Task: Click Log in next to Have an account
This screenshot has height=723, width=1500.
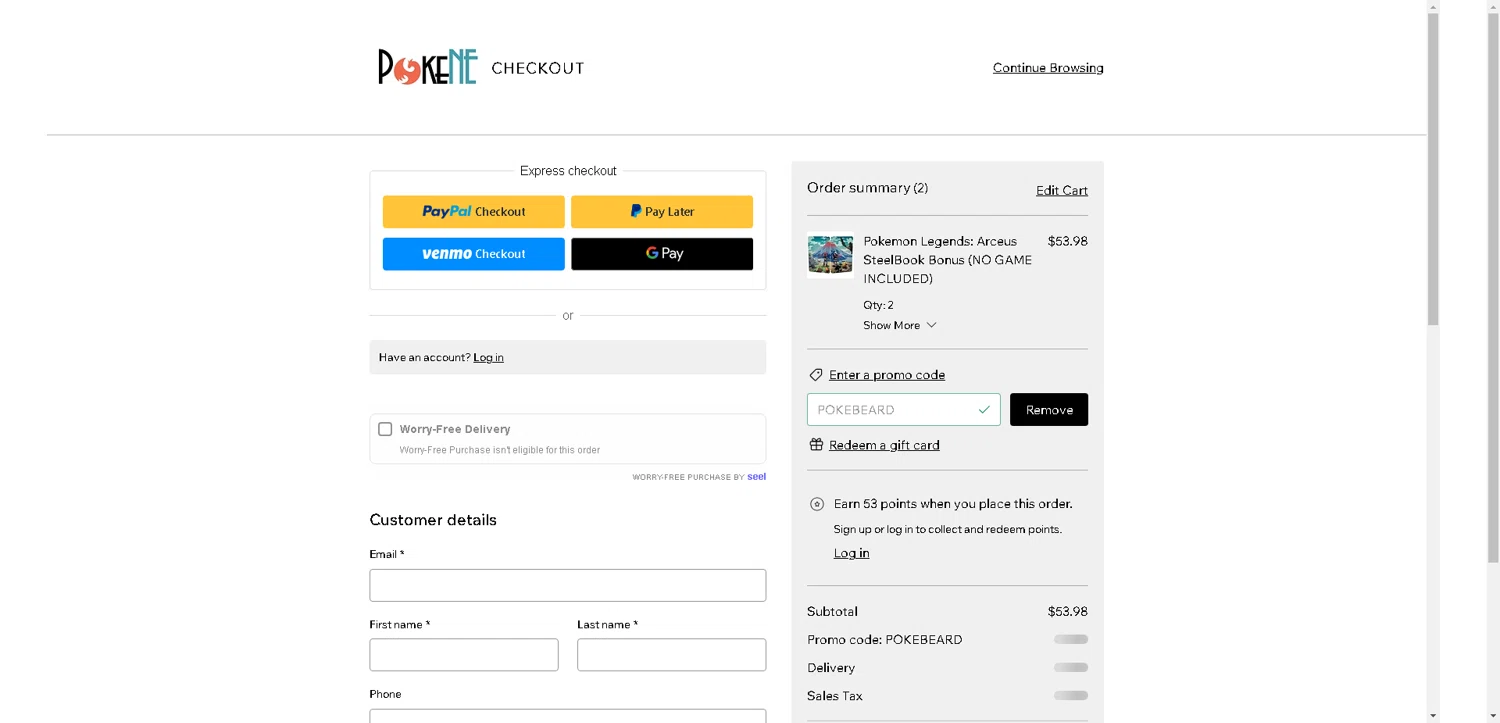Action: 488,357
